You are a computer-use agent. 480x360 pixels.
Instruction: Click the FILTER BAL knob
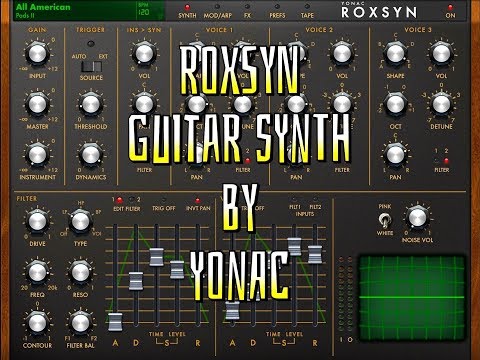point(80,323)
